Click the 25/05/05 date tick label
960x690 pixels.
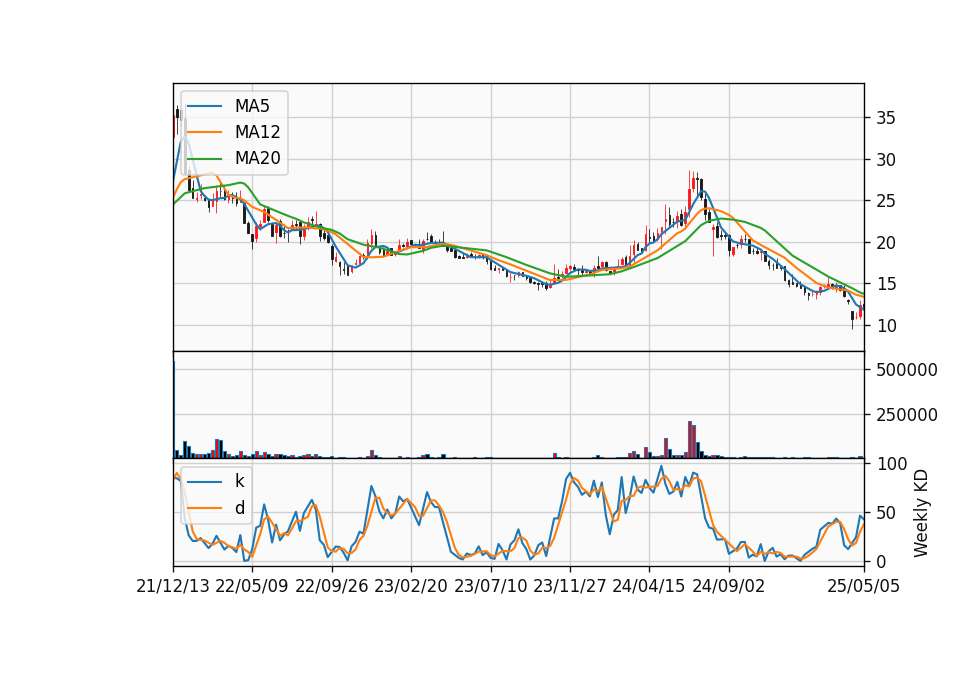coord(864,586)
